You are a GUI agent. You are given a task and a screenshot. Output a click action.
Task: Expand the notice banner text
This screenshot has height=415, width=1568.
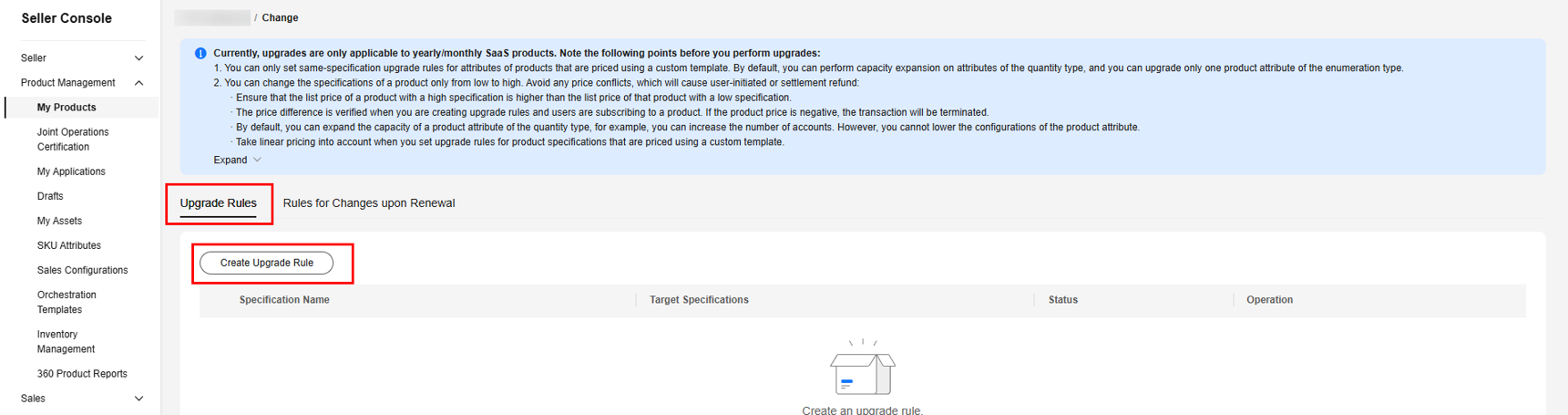(x=237, y=161)
